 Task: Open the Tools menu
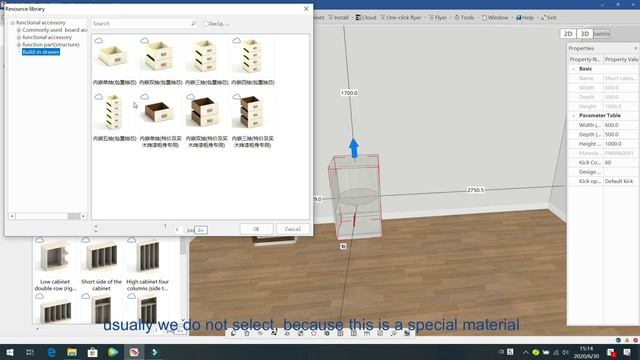coord(464,18)
